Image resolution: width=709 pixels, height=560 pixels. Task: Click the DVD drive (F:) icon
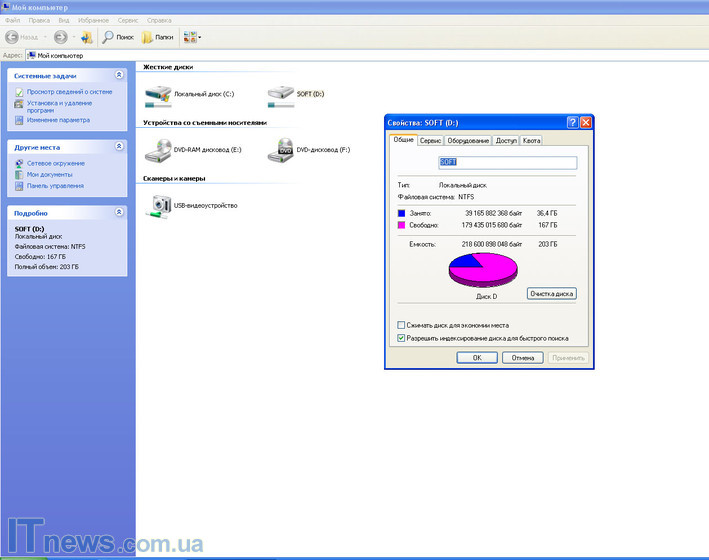pos(281,150)
